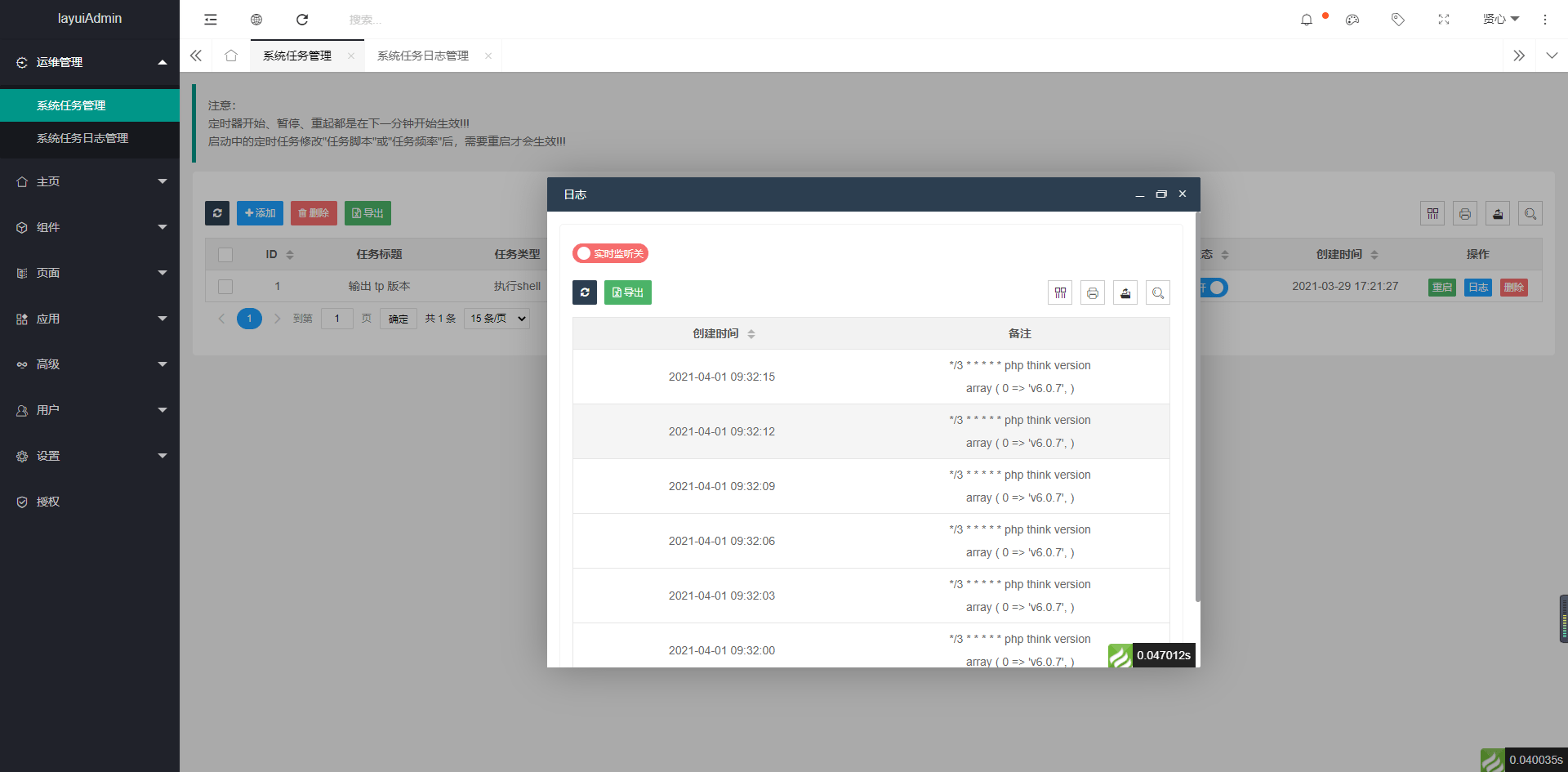
Task: Open the theme palette icon
Action: point(1352,20)
